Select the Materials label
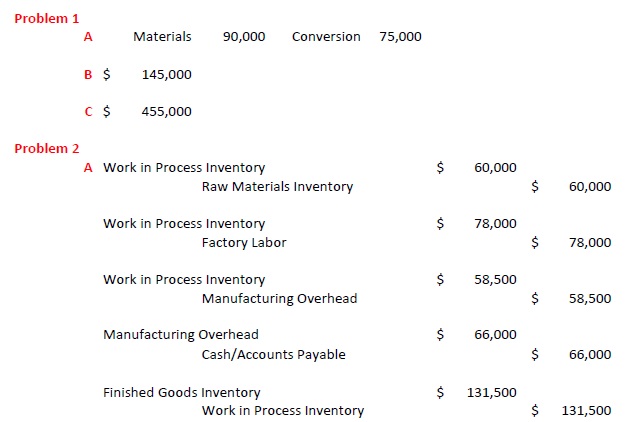 [x=162, y=37]
